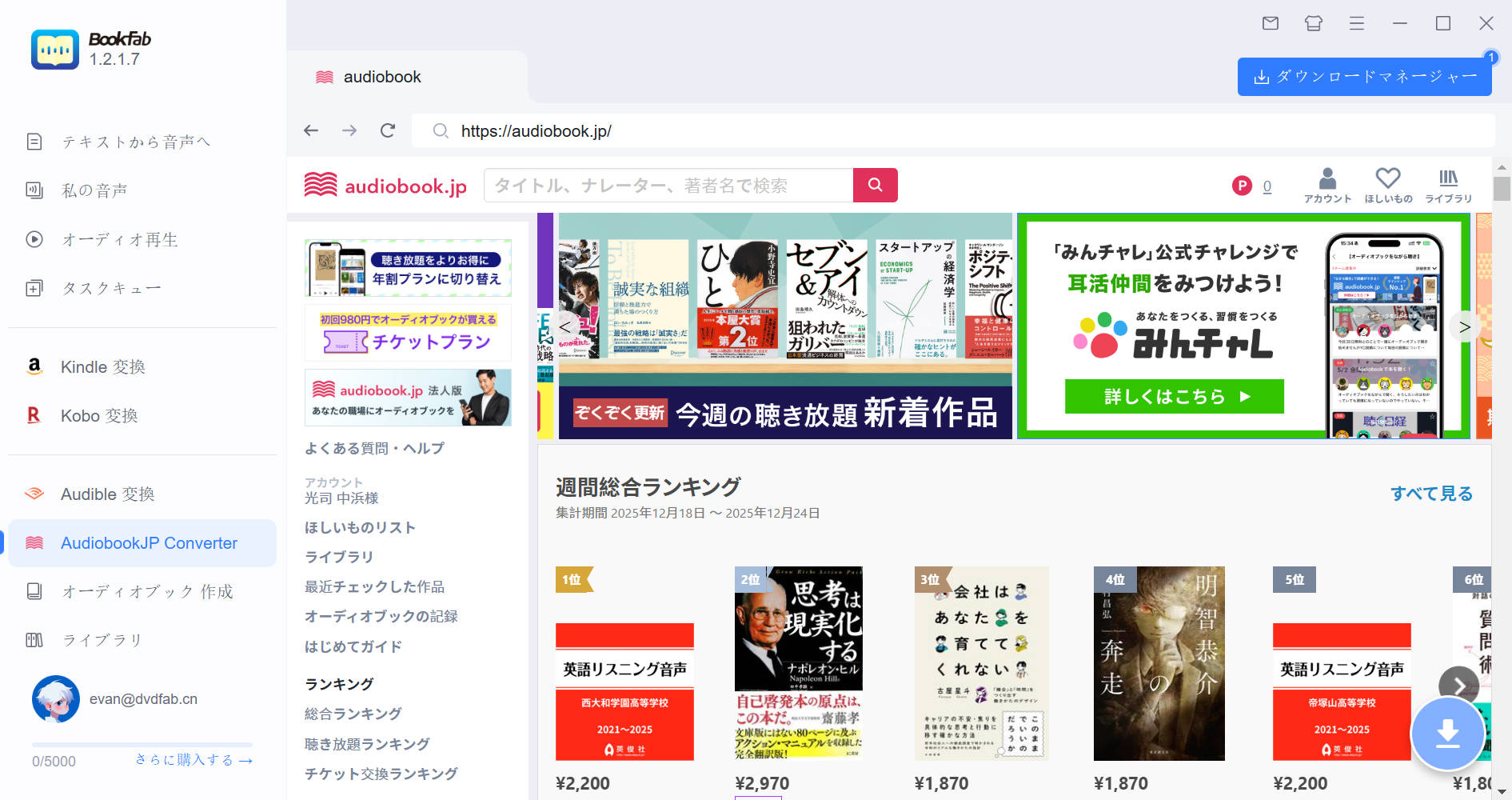
Task: Switch to the audiobook browser tab
Action: [381, 76]
